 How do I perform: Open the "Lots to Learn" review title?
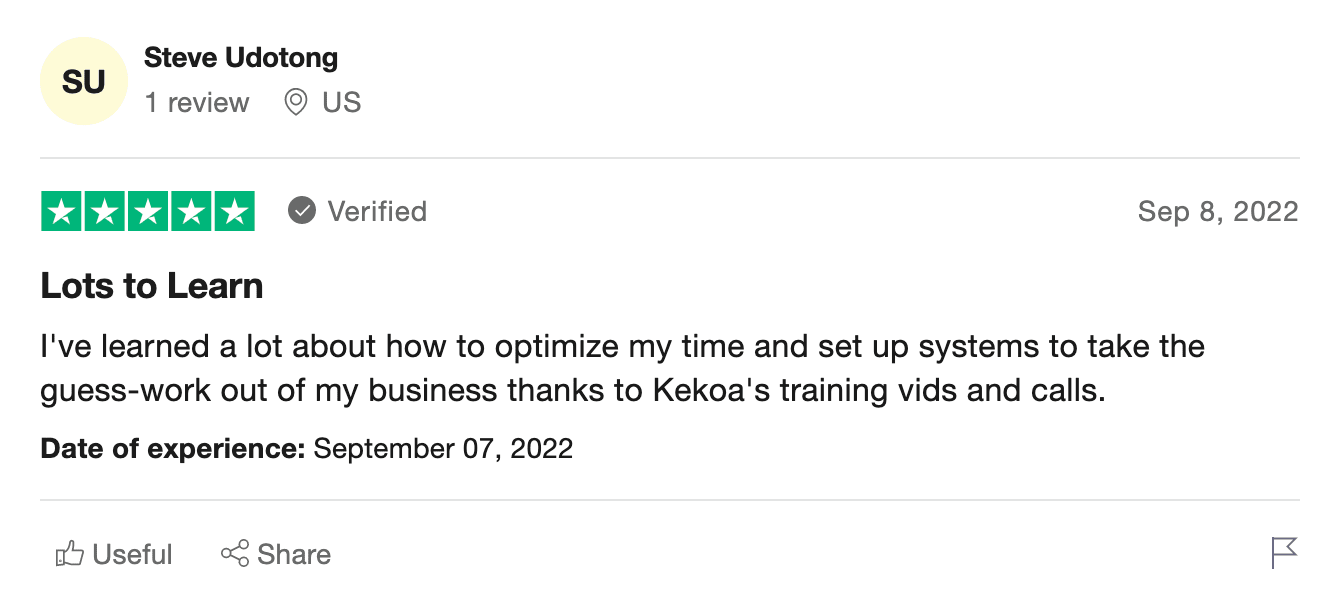click(x=152, y=286)
